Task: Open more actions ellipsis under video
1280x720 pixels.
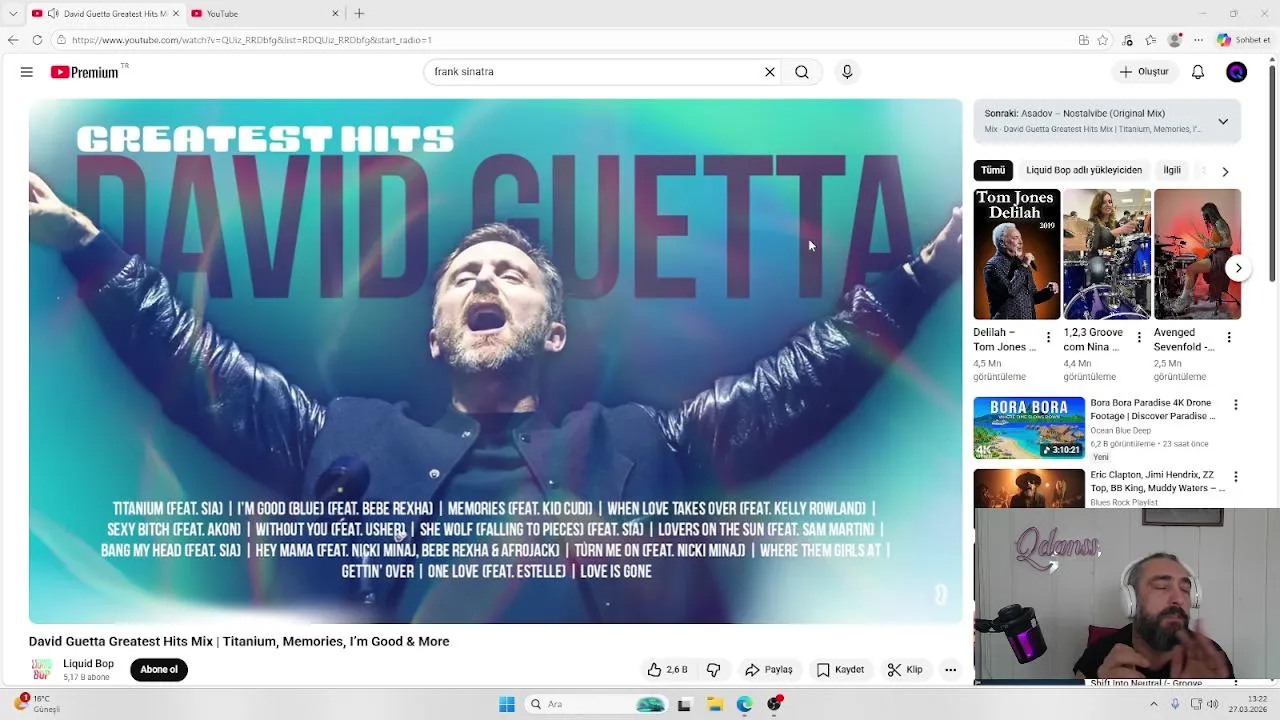Action: (x=950, y=670)
